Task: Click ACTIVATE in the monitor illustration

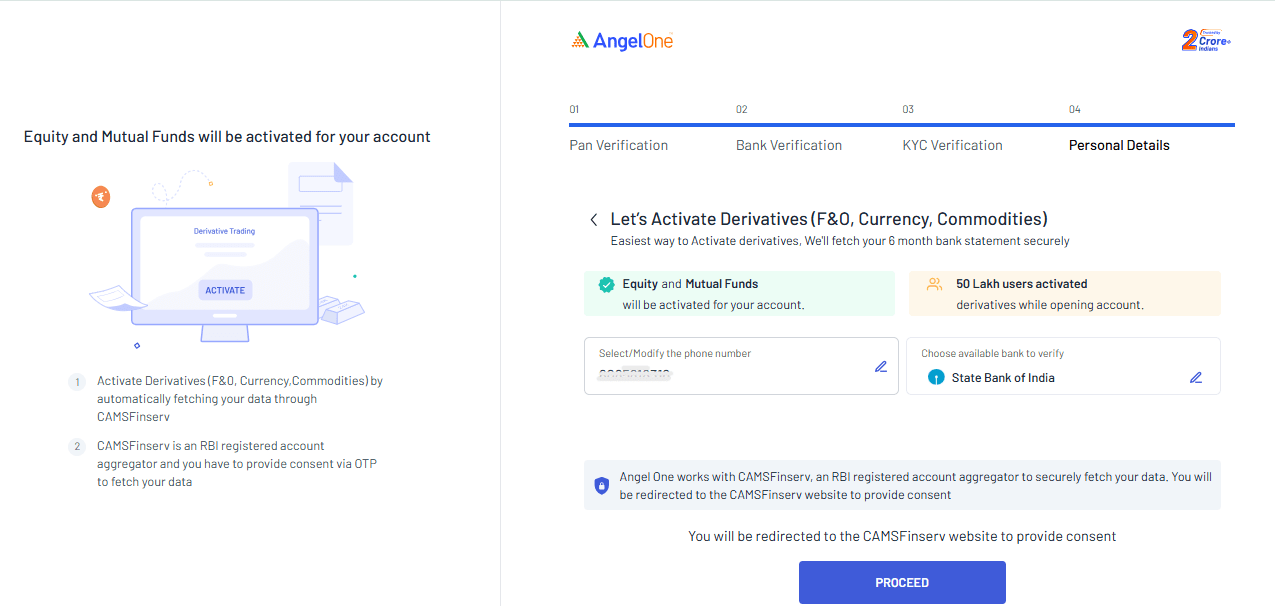Action: (225, 290)
